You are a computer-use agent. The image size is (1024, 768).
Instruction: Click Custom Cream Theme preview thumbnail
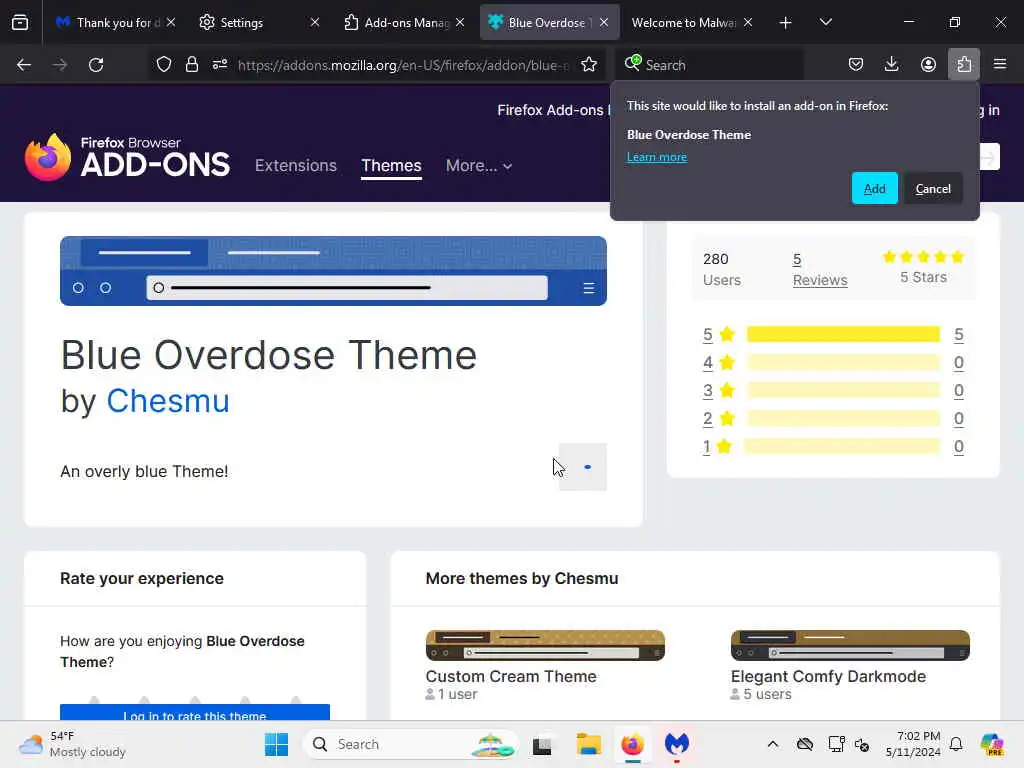(545, 645)
